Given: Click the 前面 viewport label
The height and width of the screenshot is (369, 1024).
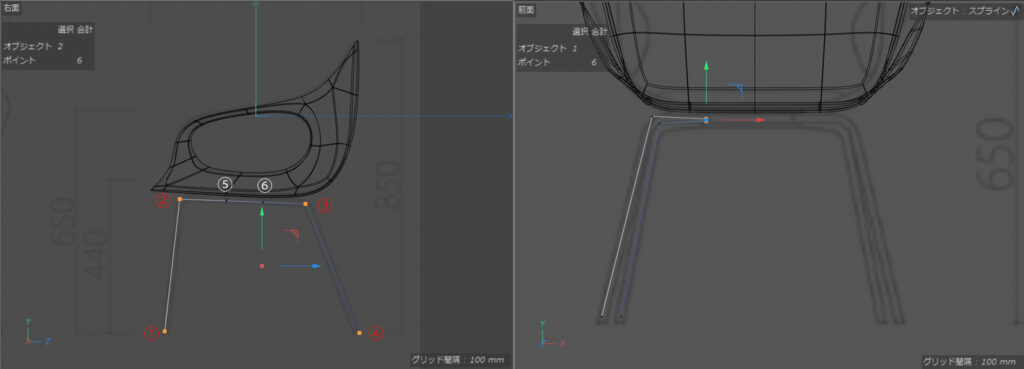Looking at the screenshot, I should (526, 9).
